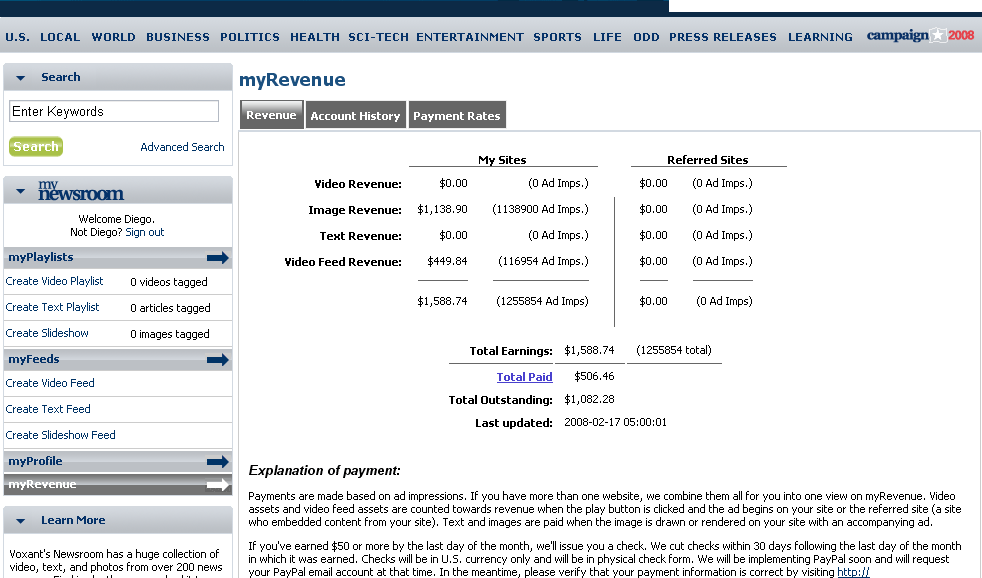Image resolution: width=982 pixels, height=578 pixels.
Task: Open the Payment Rates tab
Action: pos(456,116)
